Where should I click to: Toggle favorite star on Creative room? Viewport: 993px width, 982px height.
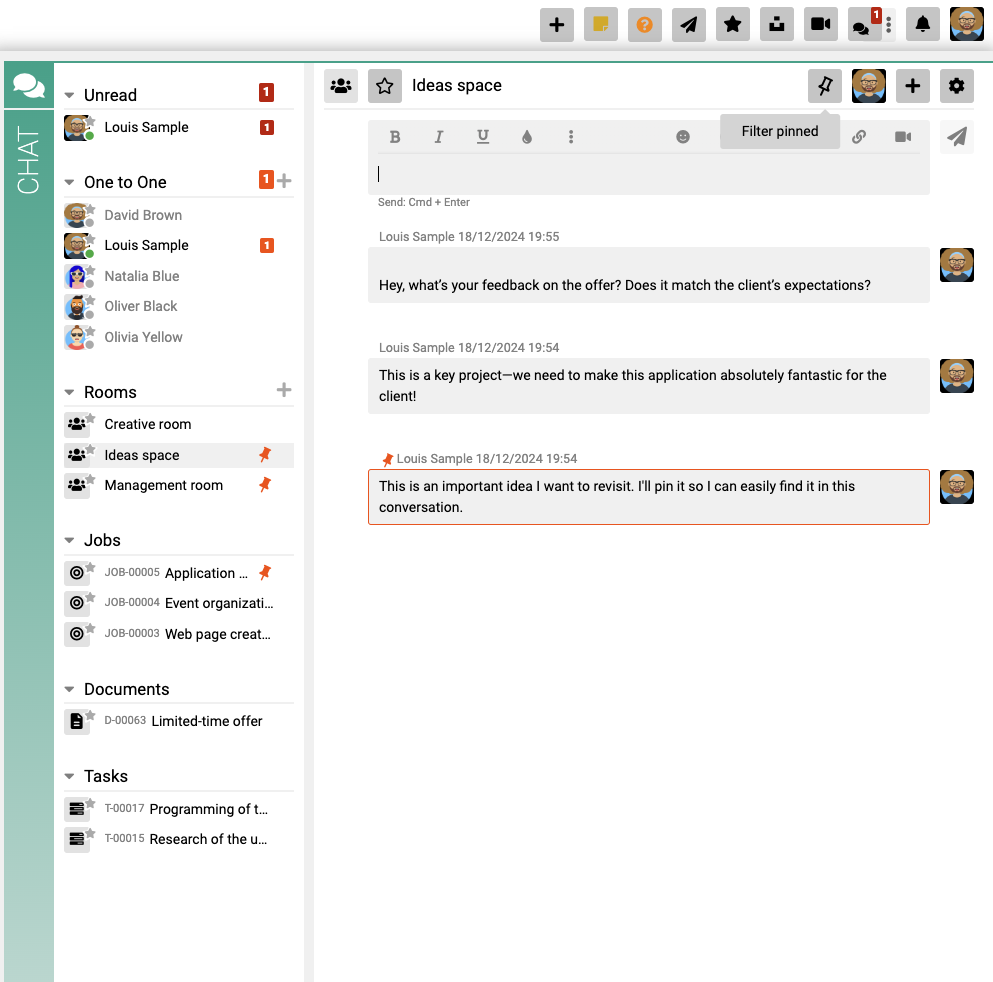point(91,417)
